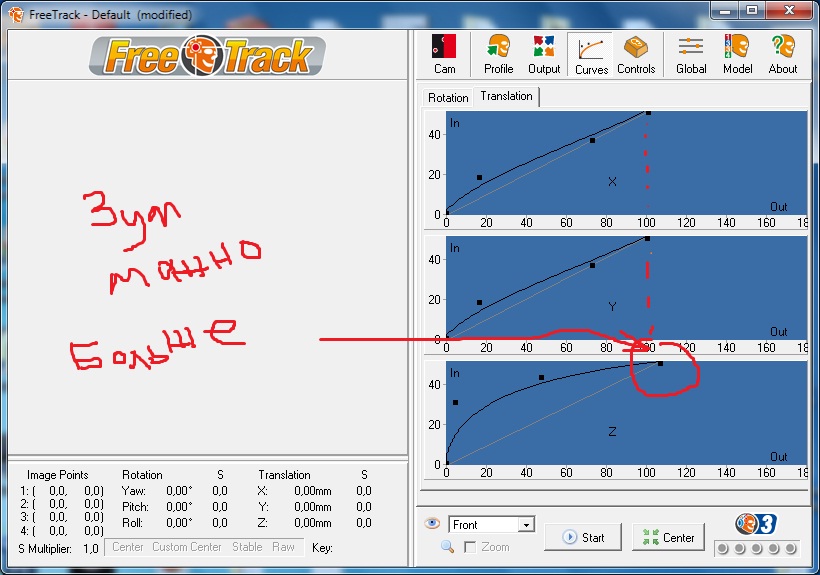Screen dimensions: 820x575
Task: Click the Z translation value in mm
Action: tap(313, 523)
